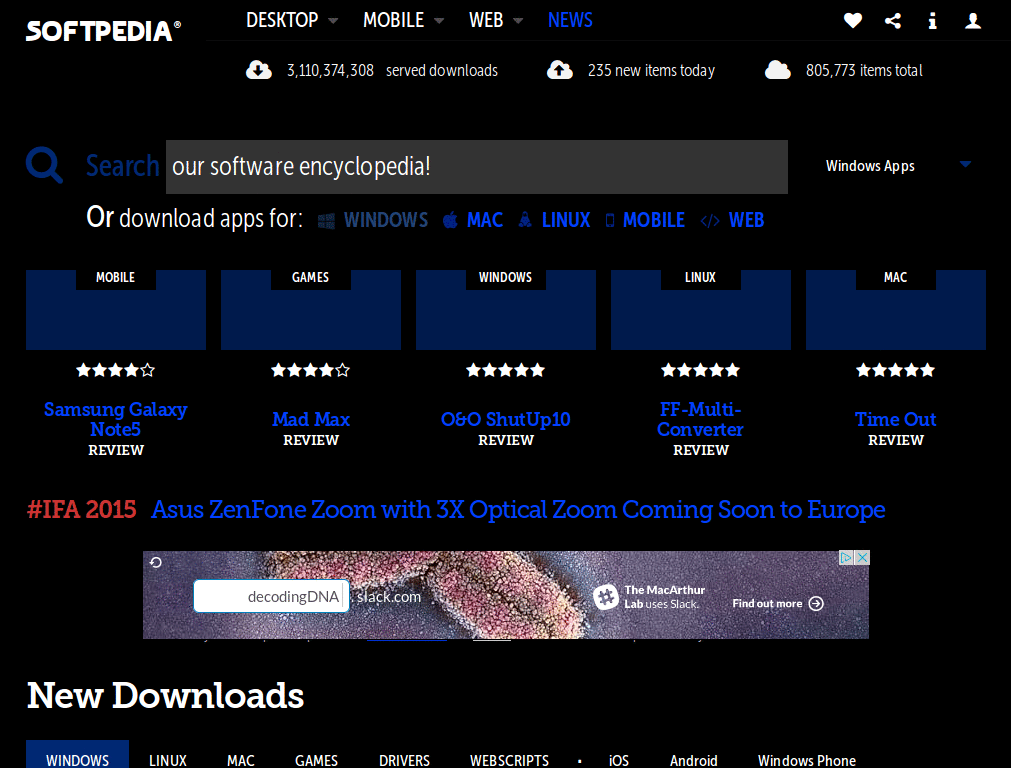The width and height of the screenshot is (1024, 768).
Task: Open the share icon in the header
Action: (x=892, y=20)
